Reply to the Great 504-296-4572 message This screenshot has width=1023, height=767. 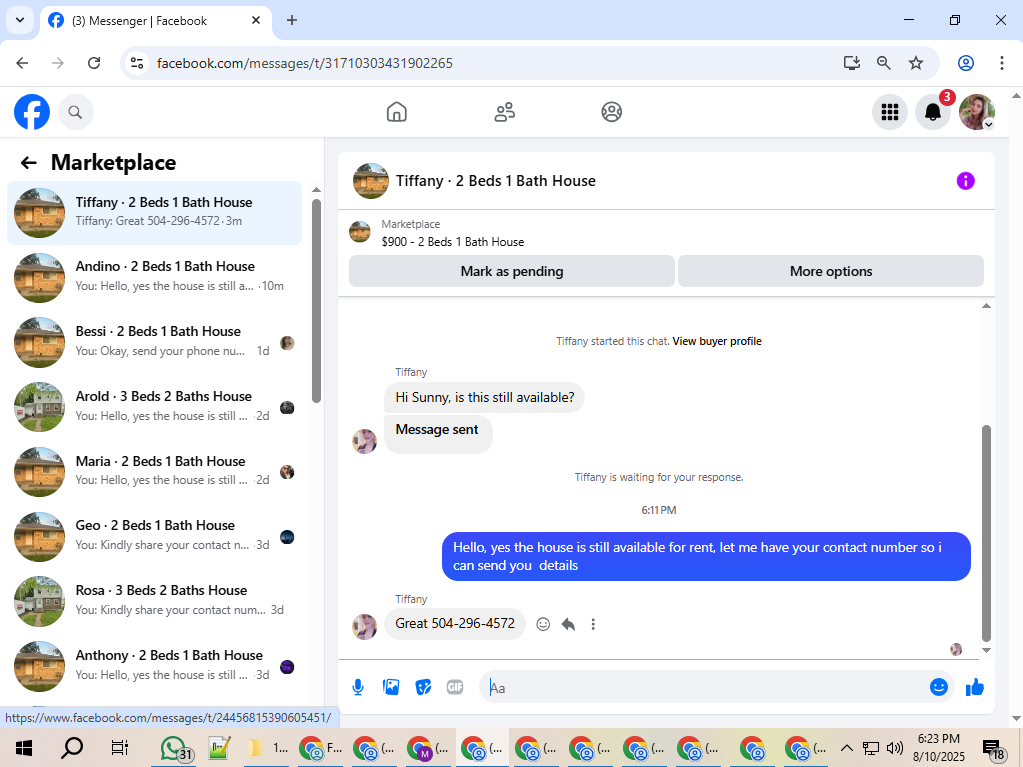(568, 624)
